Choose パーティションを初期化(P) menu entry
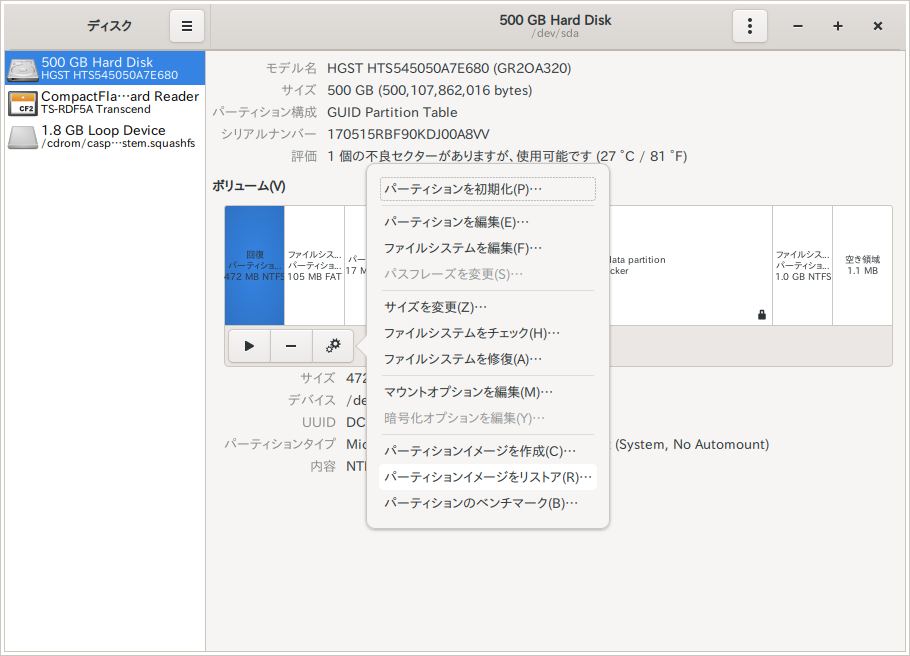 point(488,189)
